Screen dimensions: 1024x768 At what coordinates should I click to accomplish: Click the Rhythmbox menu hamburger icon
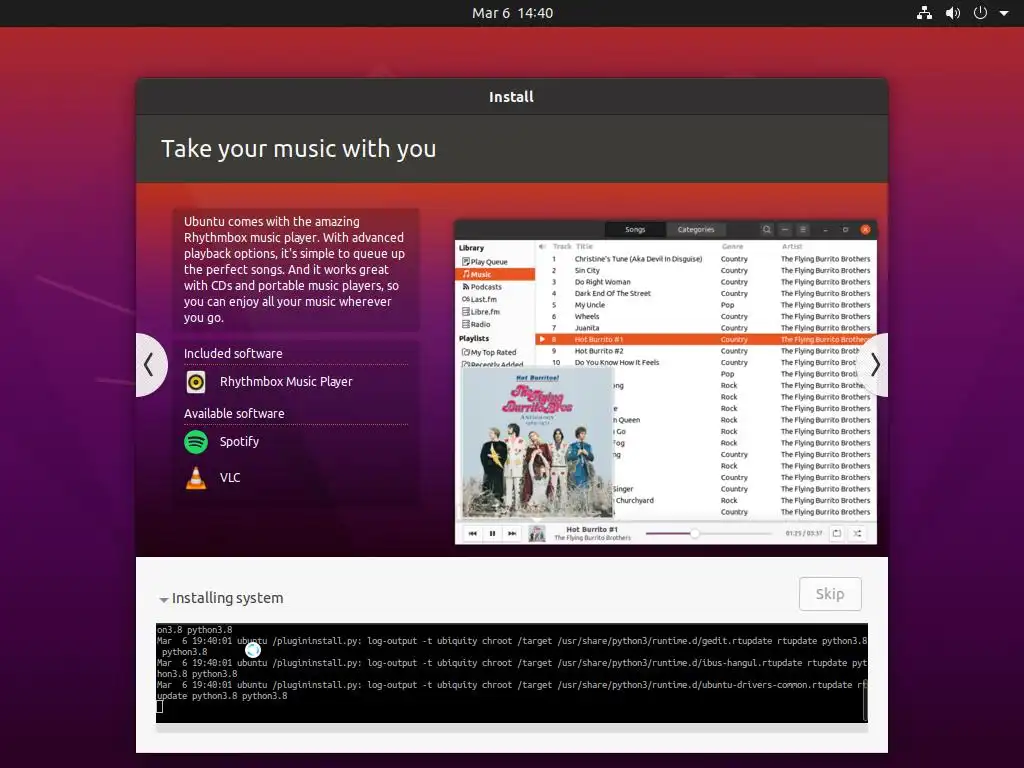click(x=803, y=229)
